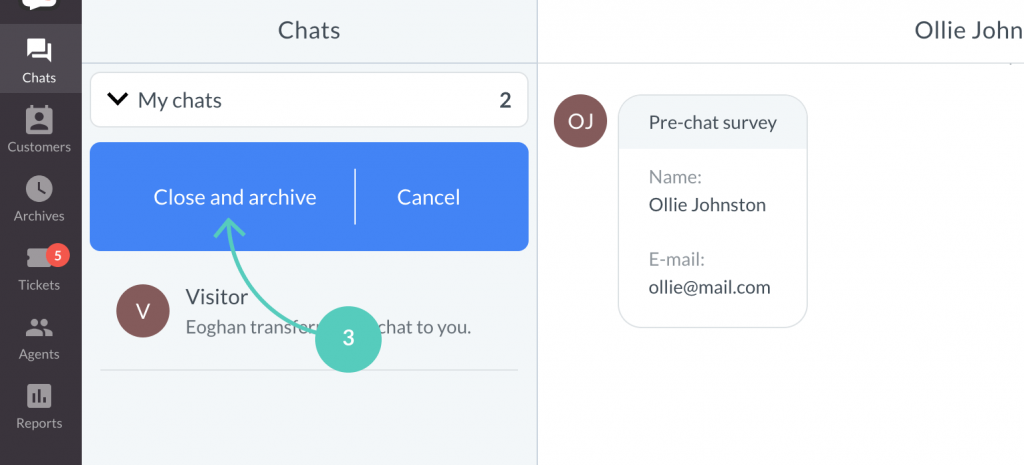This screenshot has width=1024, height=465.
Task: Open the Archives clock icon
Action: tap(39, 189)
